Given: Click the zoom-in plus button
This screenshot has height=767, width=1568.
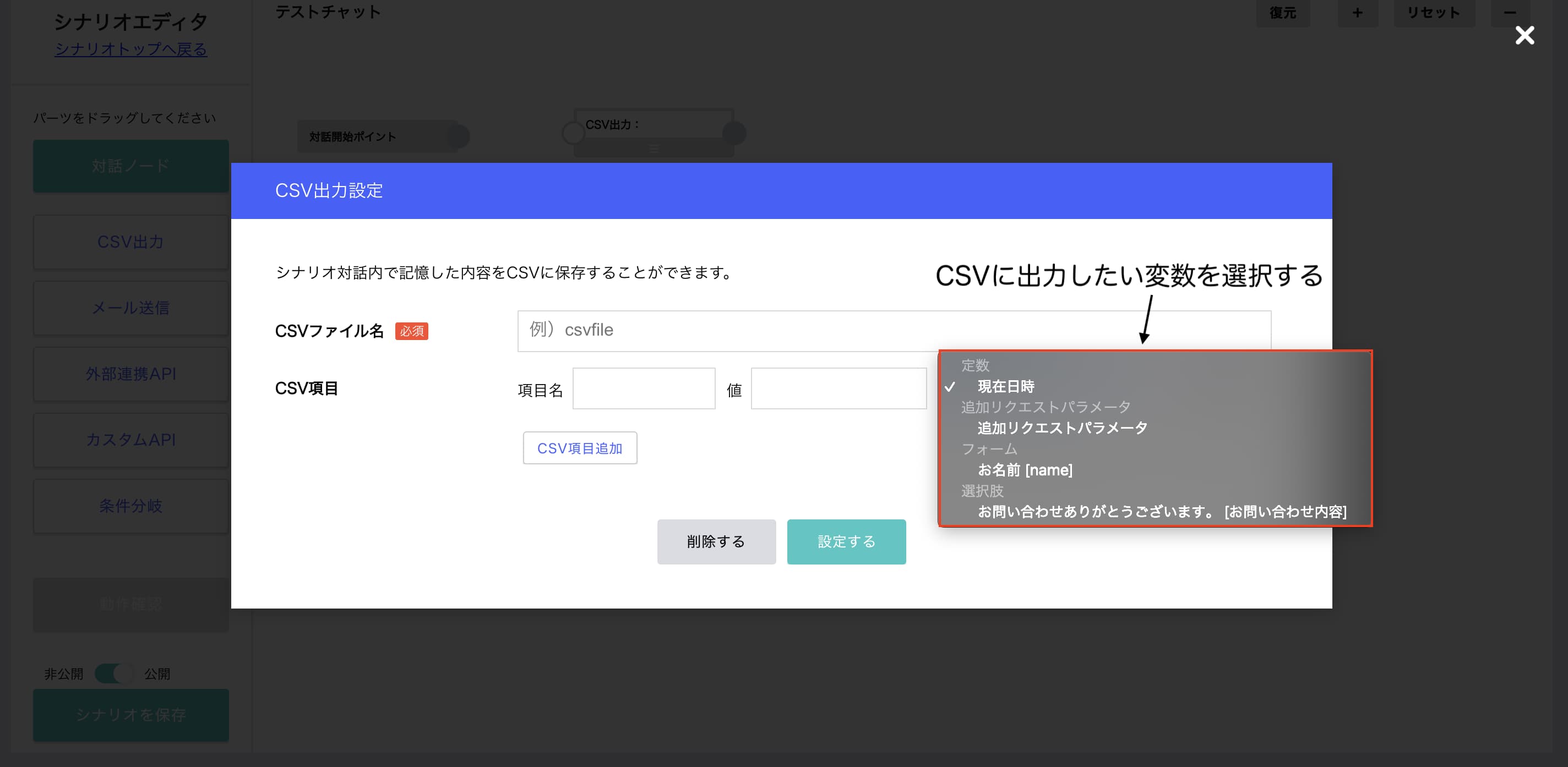Looking at the screenshot, I should (1357, 13).
